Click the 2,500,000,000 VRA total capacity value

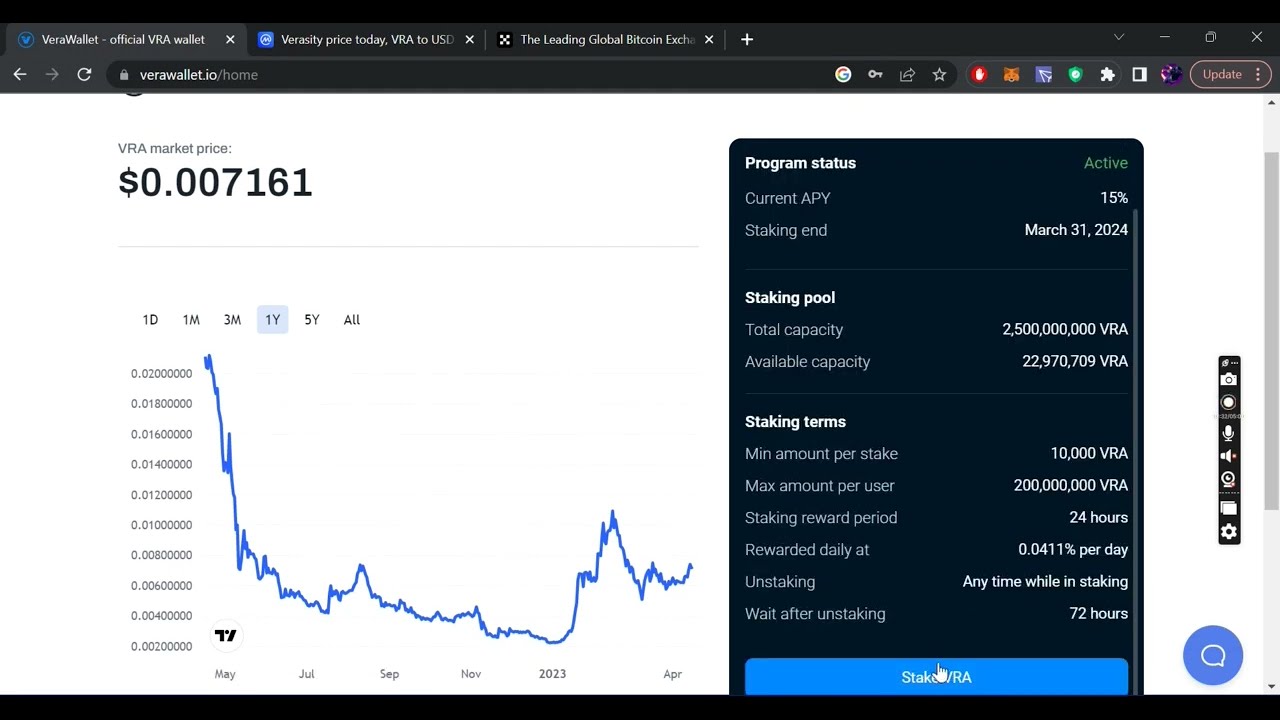click(x=1065, y=329)
